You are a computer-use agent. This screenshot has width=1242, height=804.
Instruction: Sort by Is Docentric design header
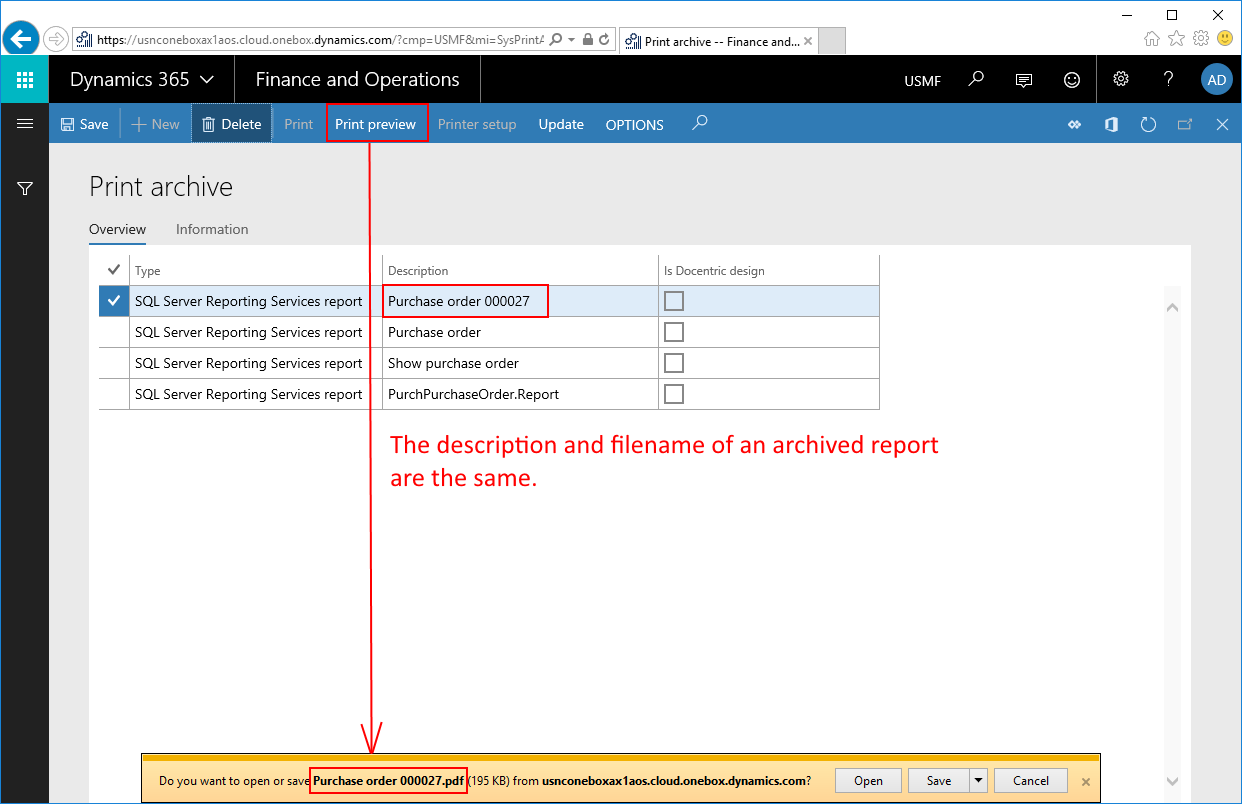714,271
